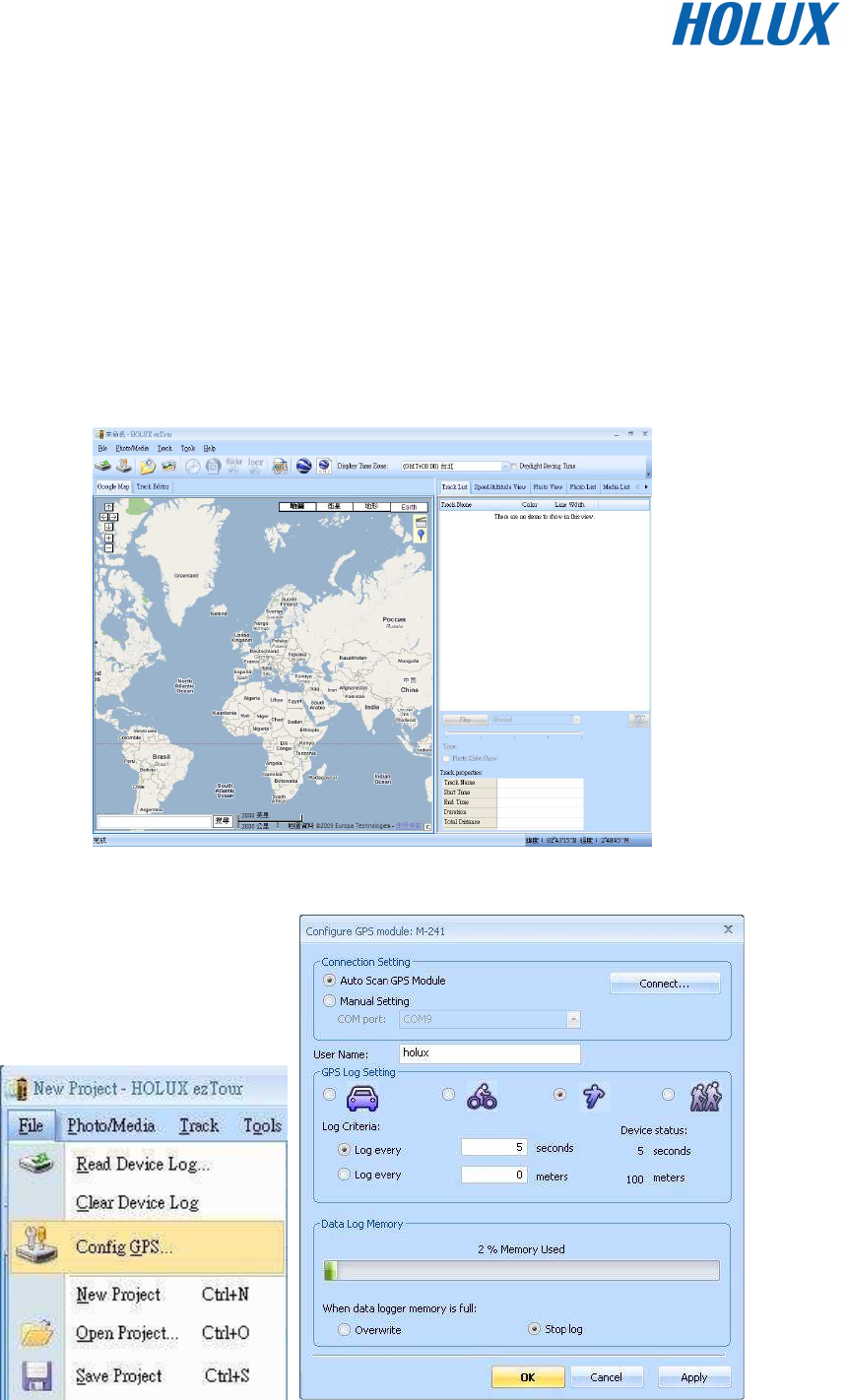This screenshot has height=1400, width=847.
Task: Click the add photo toolbar icon
Action: click(x=168, y=466)
